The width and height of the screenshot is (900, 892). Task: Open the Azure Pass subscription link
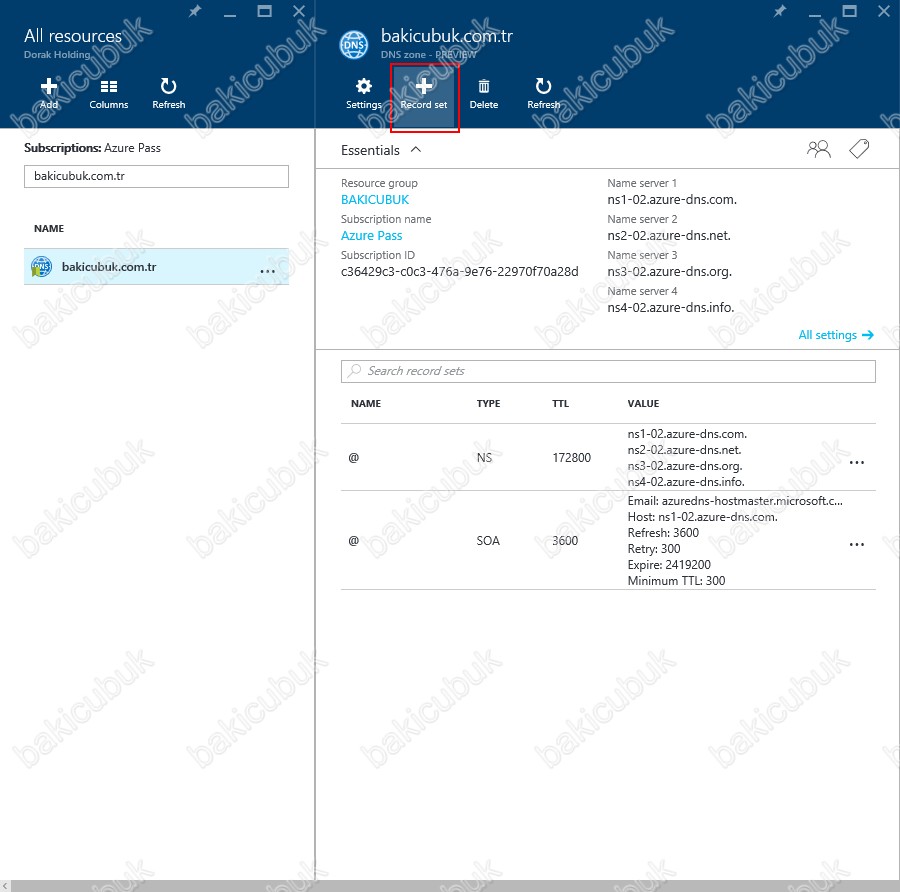[371, 235]
